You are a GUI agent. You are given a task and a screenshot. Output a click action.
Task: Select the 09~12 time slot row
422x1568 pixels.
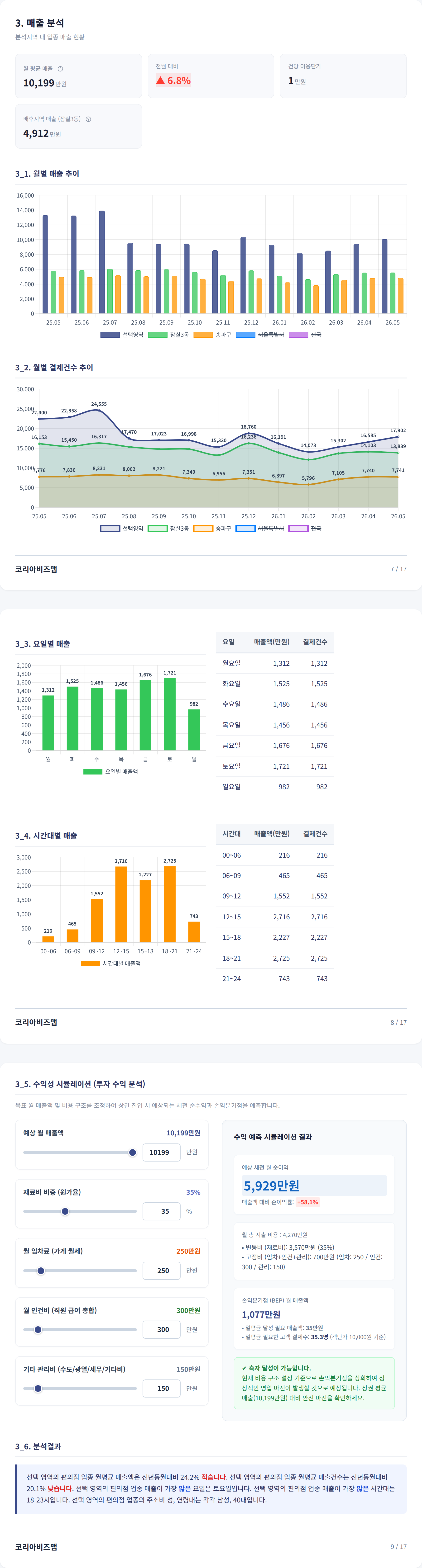pos(275,896)
